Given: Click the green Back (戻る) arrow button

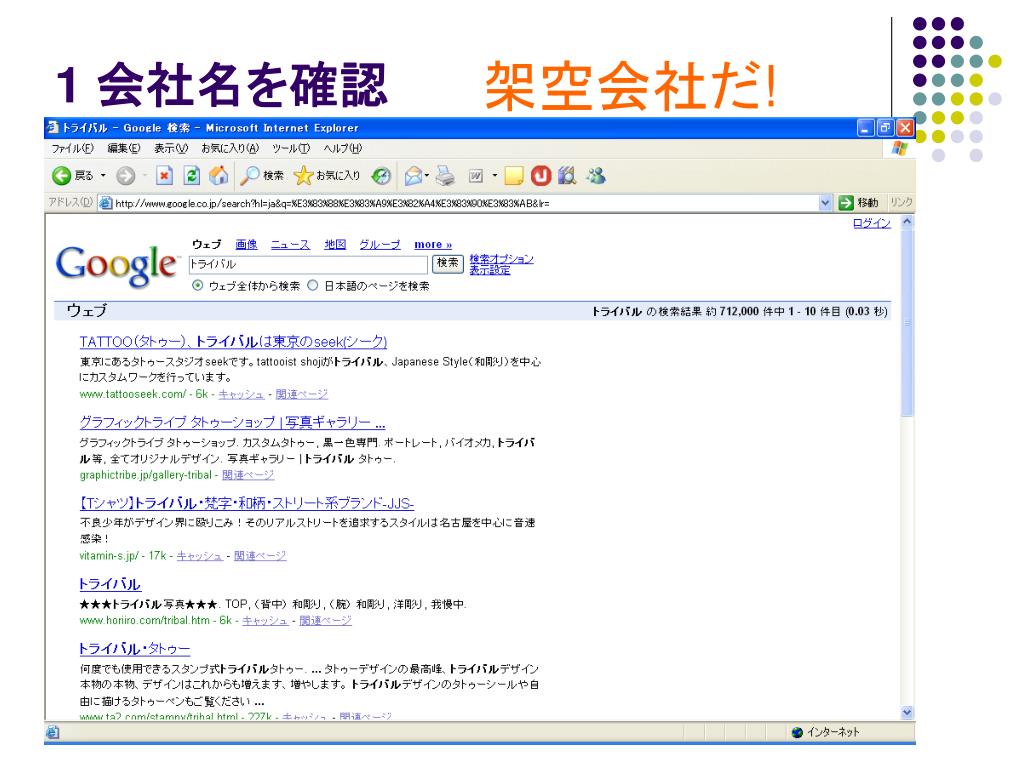Looking at the screenshot, I should point(61,175).
